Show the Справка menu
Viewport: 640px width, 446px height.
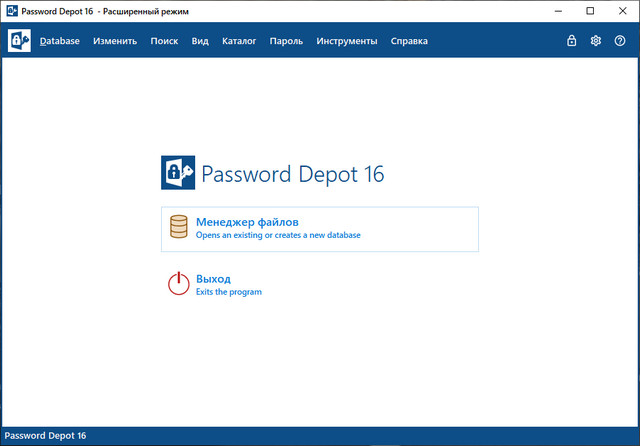410,41
